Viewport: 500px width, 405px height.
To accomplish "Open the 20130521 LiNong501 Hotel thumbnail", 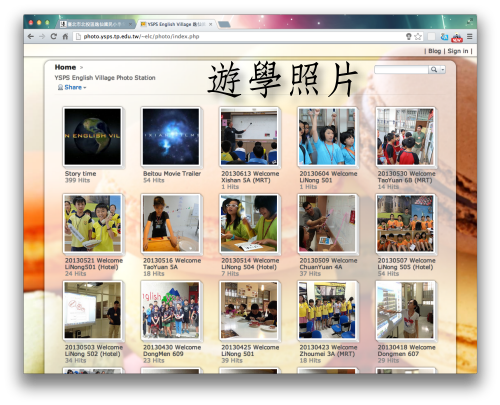I will pyautogui.click(x=93, y=223).
